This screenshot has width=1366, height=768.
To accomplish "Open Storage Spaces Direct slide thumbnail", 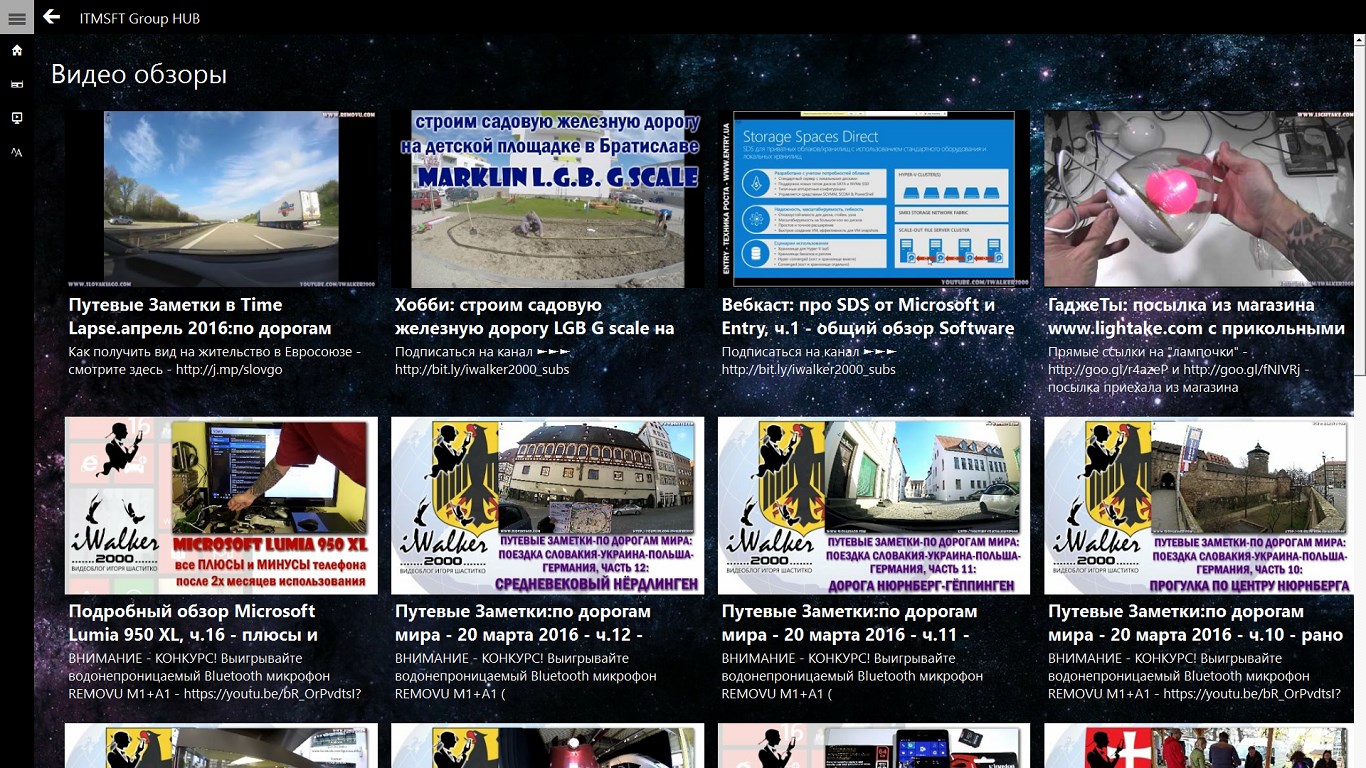I will [874, 199].
